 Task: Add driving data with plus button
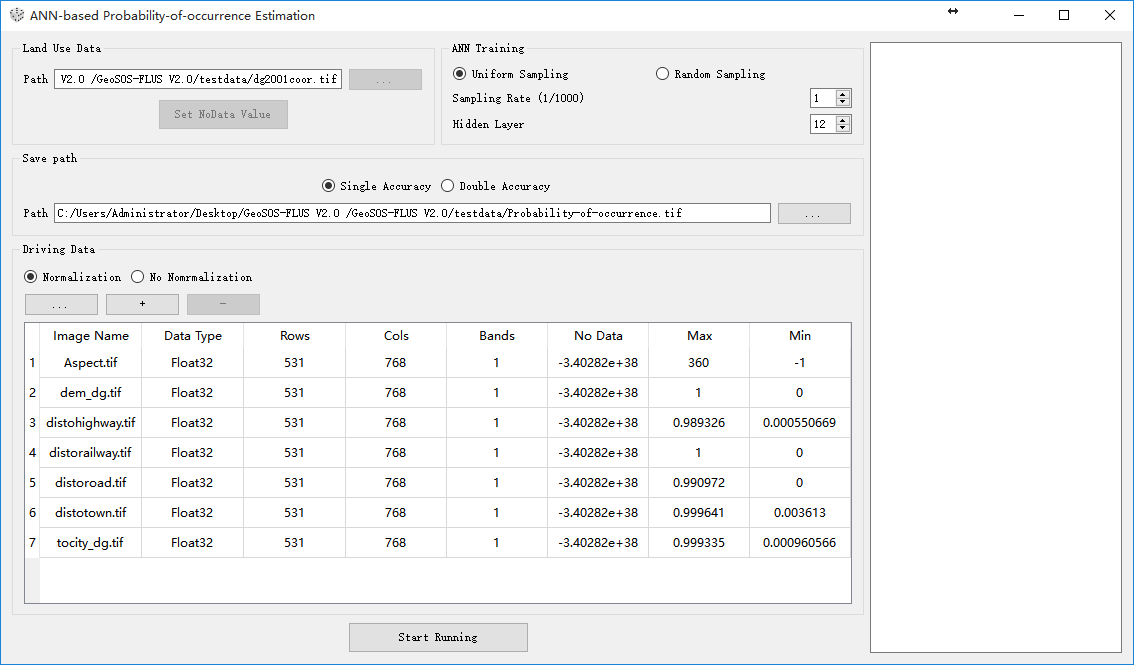142,305
